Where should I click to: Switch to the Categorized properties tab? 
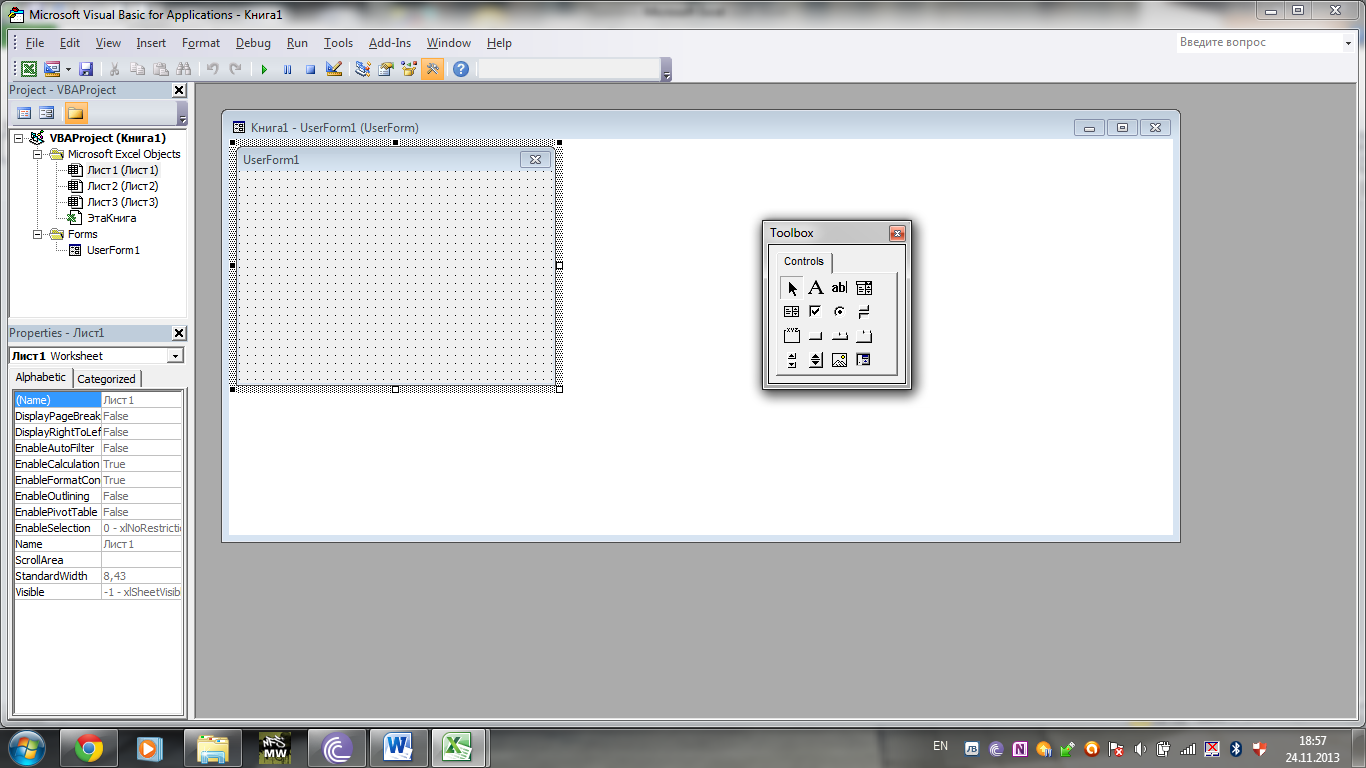pyautogui.click(x=107, y=379)
